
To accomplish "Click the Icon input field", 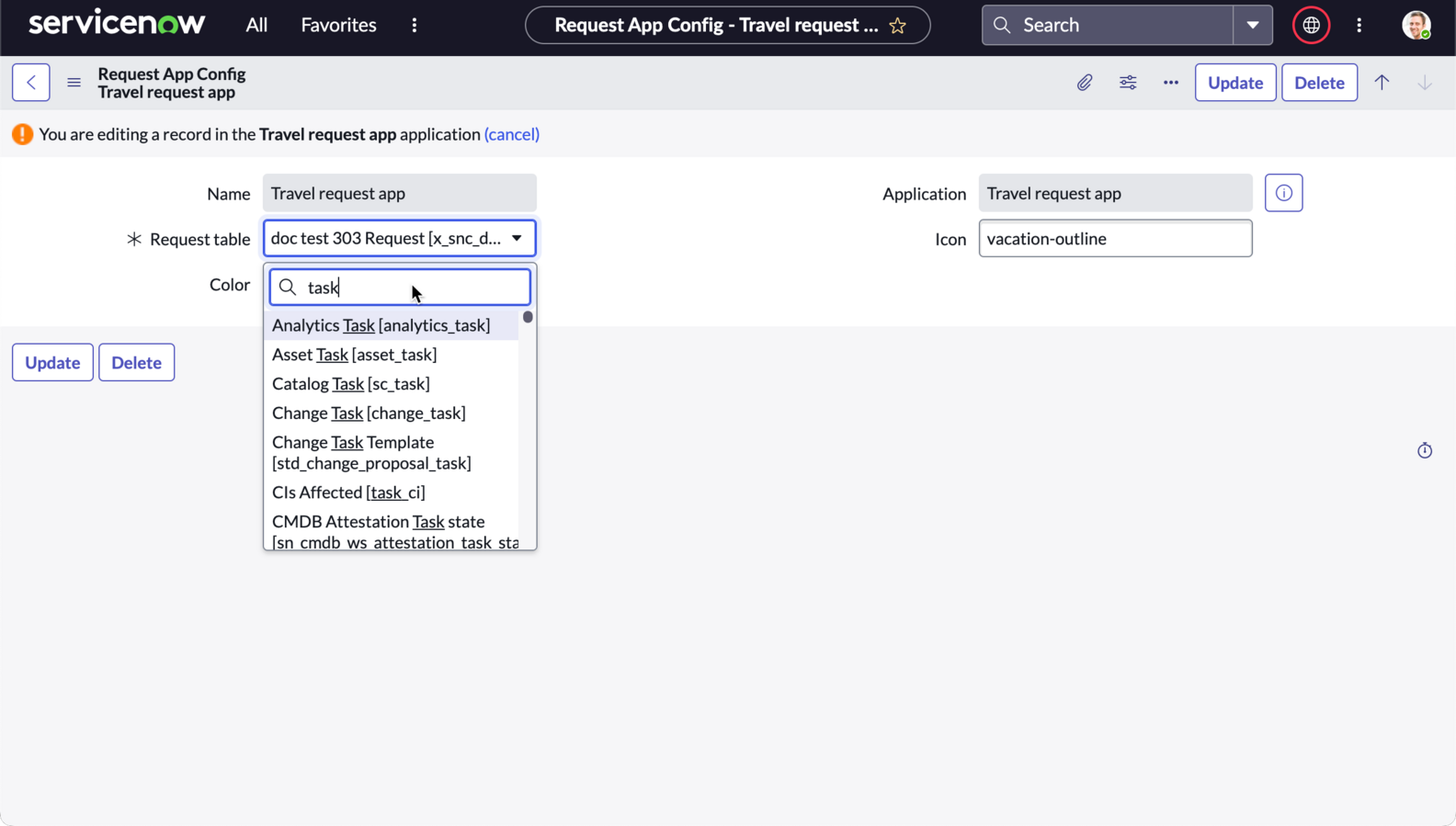I will [x=1115, y=239].
